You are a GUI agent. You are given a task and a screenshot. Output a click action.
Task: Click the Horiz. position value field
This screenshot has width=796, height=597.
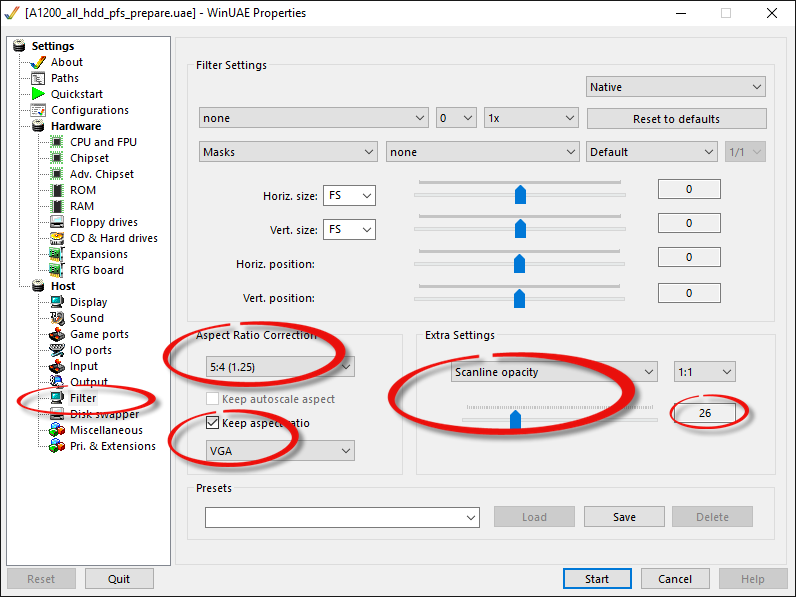tap(689, 257)
